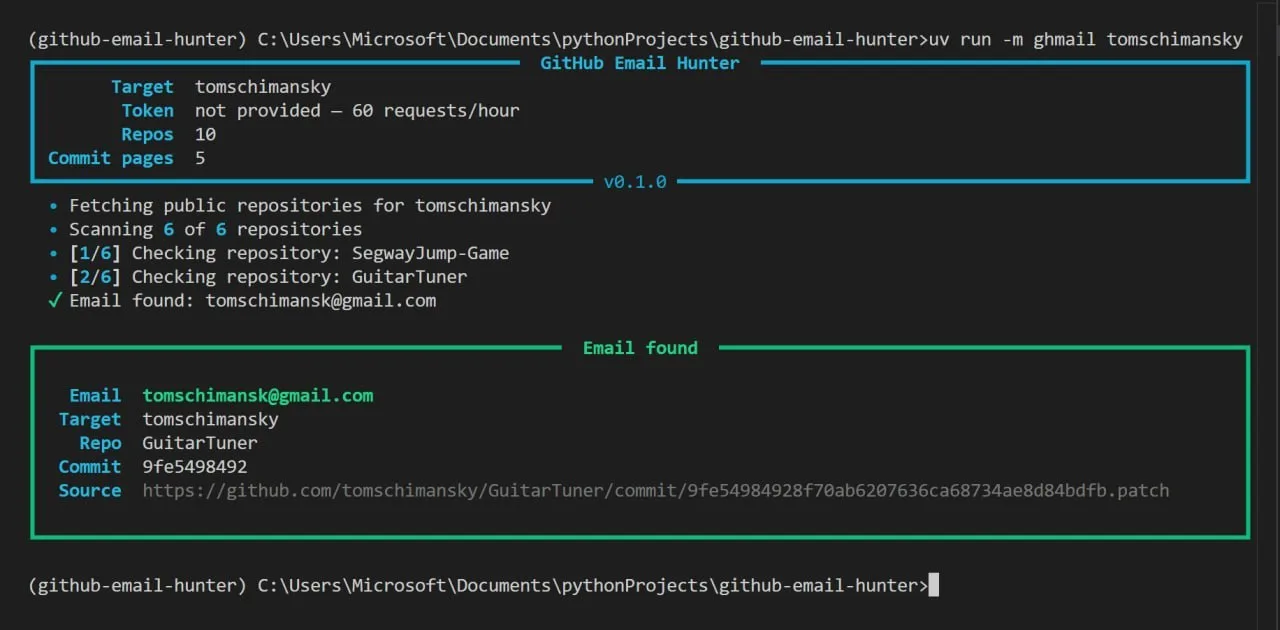Viewport: 1280px width, 630px height.
Task: Click the 'Source' label in the result box
Action: (x=90, y=491)
